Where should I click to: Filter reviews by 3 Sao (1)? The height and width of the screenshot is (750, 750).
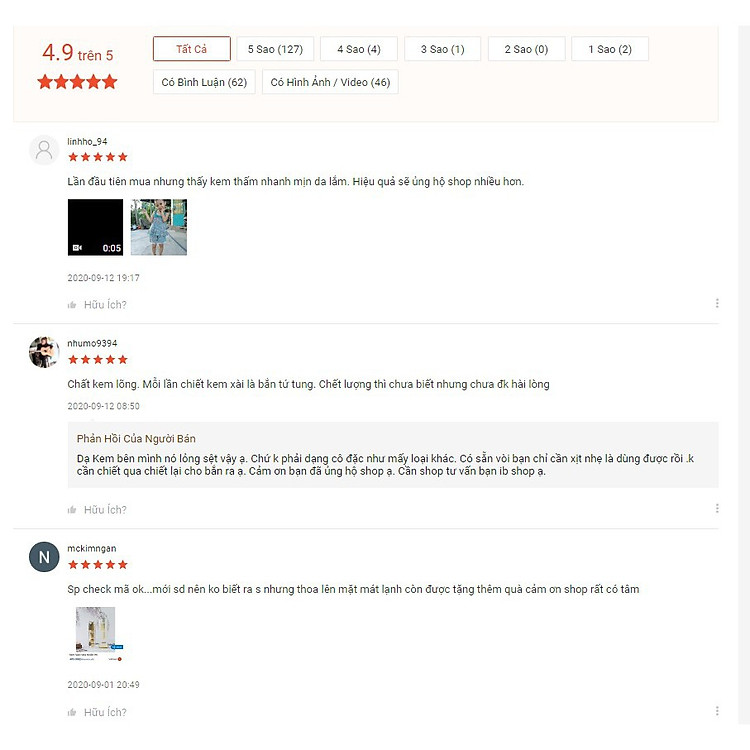point(442,49)
